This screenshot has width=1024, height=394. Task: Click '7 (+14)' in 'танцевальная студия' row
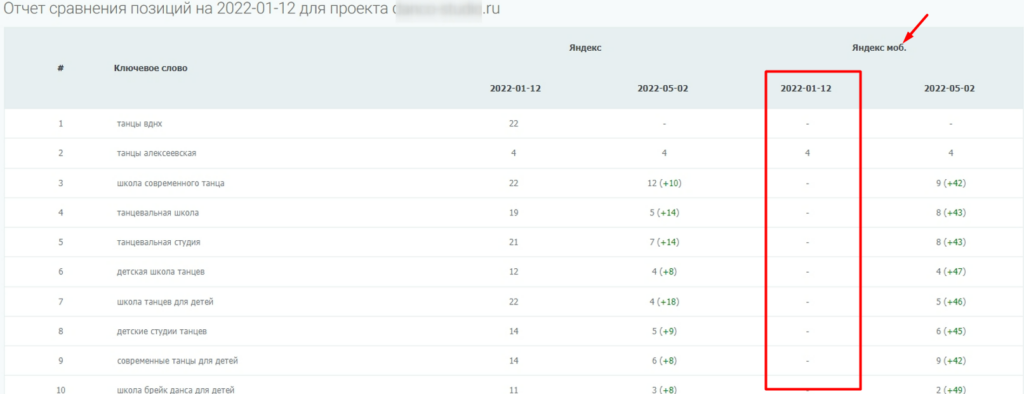tap(664, 242)
